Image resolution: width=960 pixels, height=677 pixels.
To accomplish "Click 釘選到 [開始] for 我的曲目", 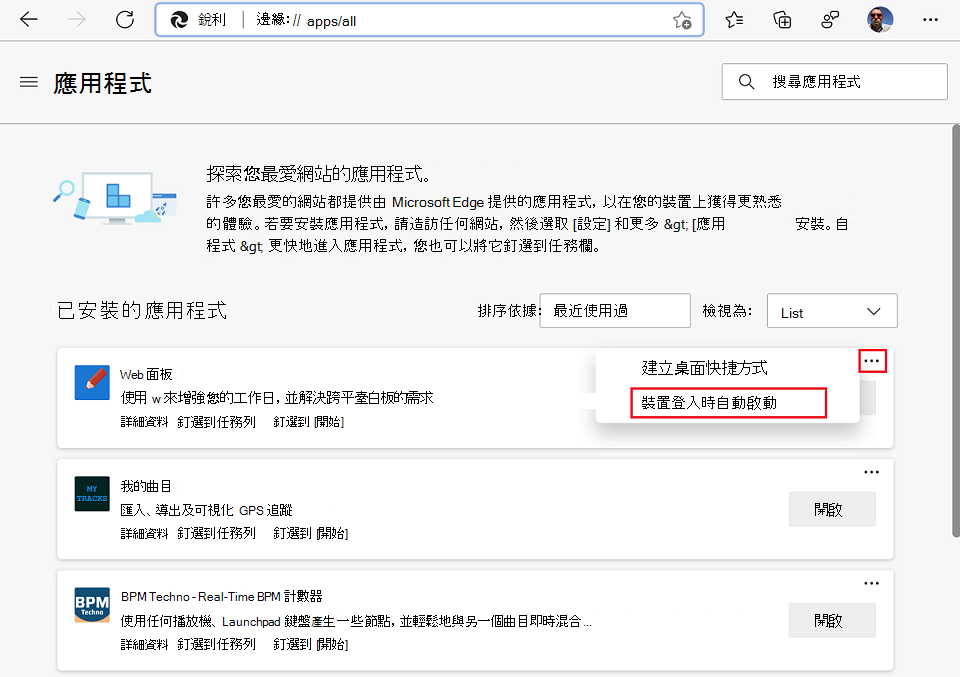I will 310,533.
